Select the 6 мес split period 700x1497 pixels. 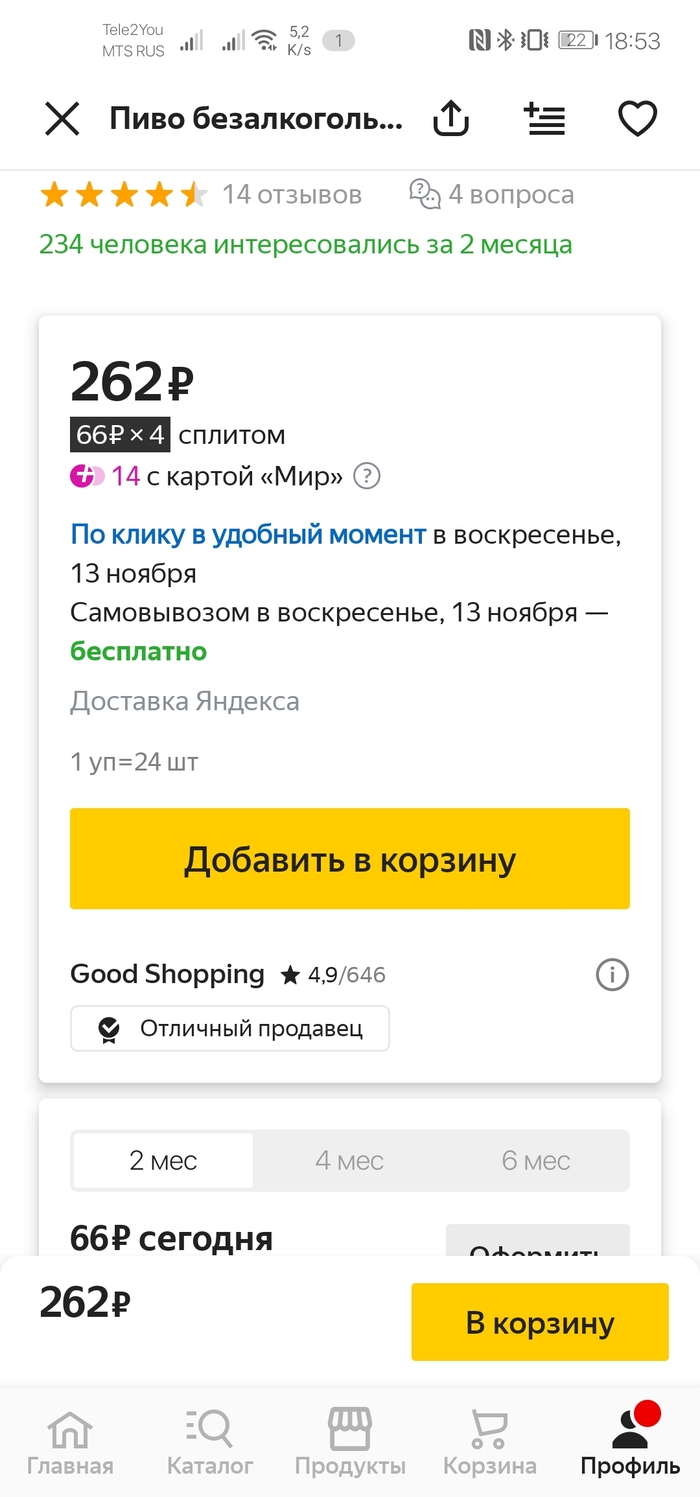tap(536, 1161)
